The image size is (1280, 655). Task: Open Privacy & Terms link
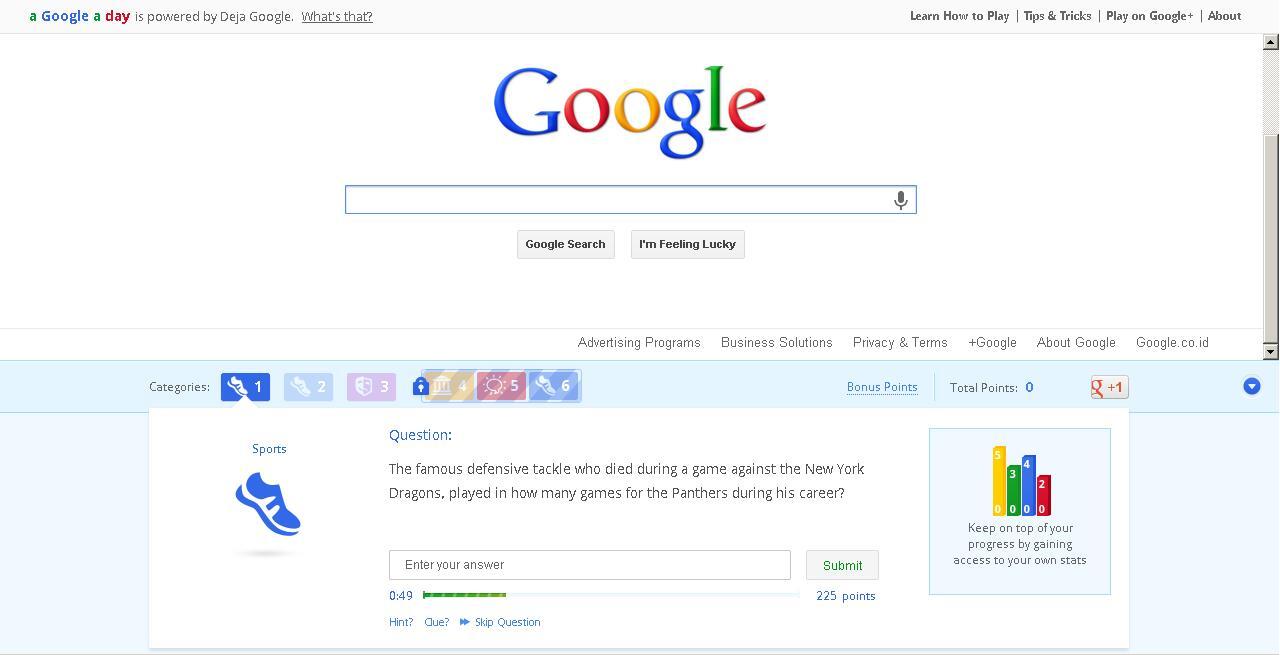point(900,342)
